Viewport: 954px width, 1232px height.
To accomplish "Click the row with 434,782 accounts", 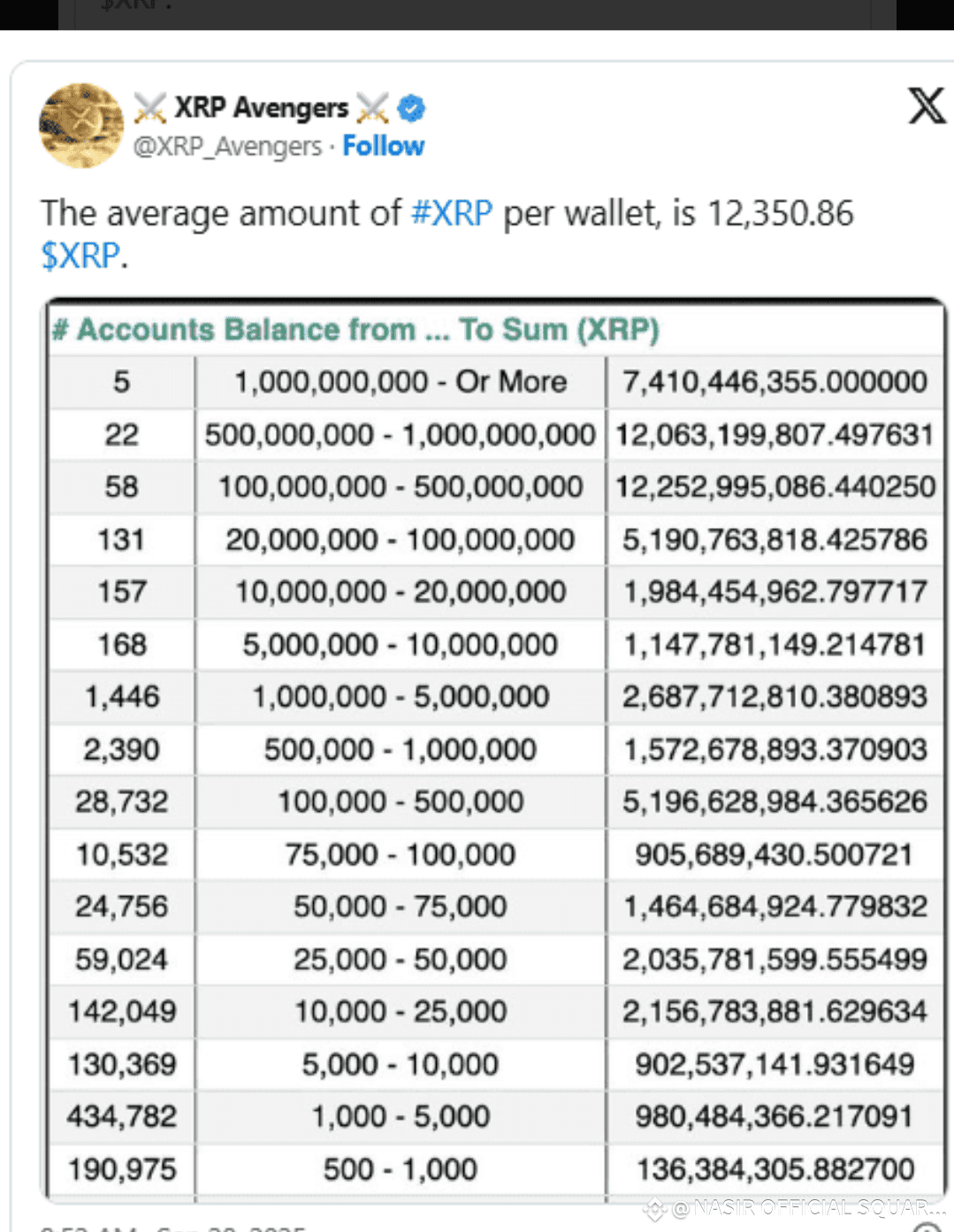I will (x=120, y=1115).
